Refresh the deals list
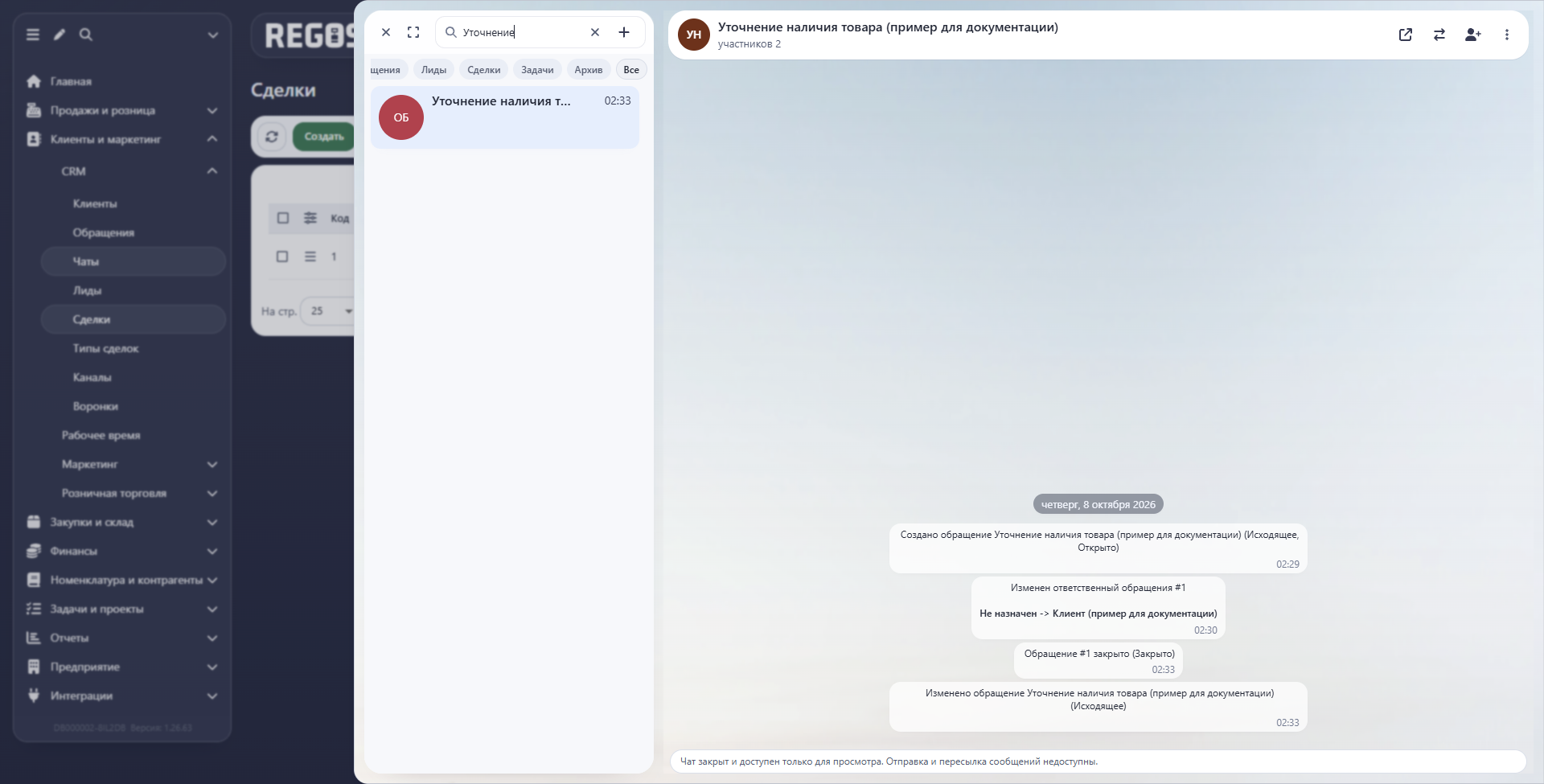The height and width of the screenshot is (784, 1544). coord(272,137)
